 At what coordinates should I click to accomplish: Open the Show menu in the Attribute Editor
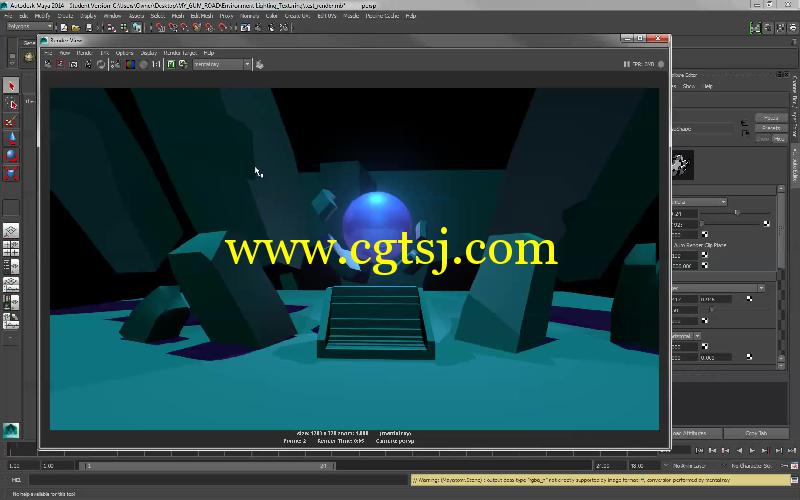(689, 86)
